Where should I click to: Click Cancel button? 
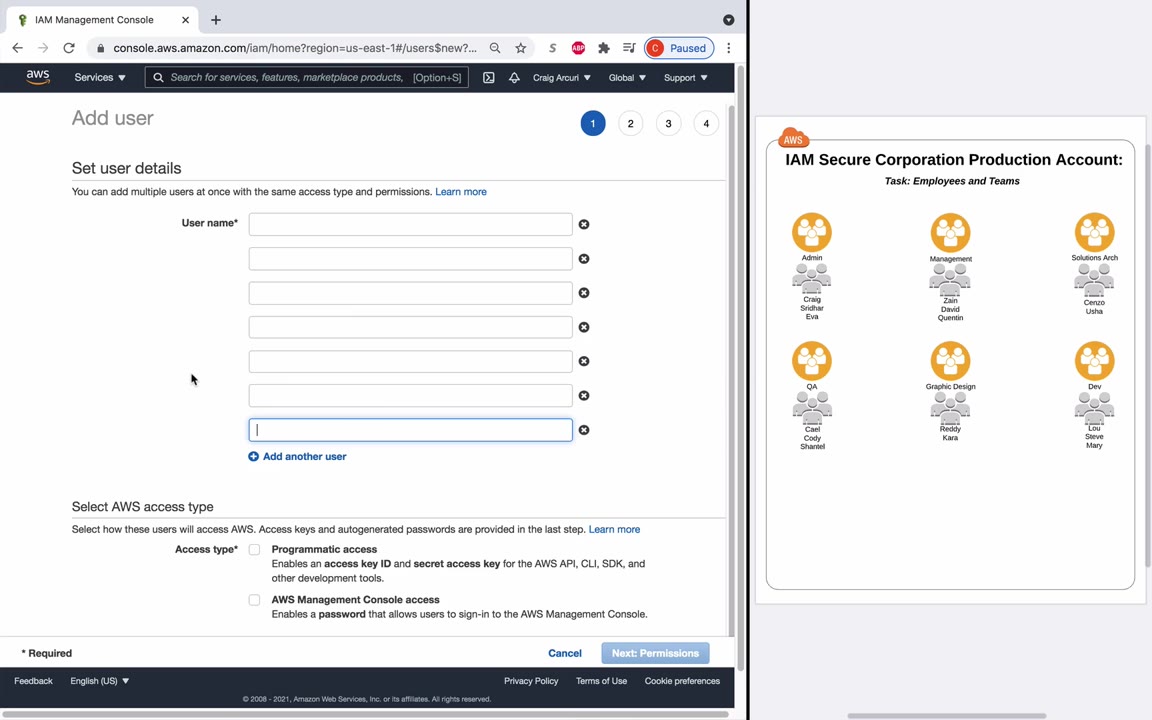tap(564, 653)
